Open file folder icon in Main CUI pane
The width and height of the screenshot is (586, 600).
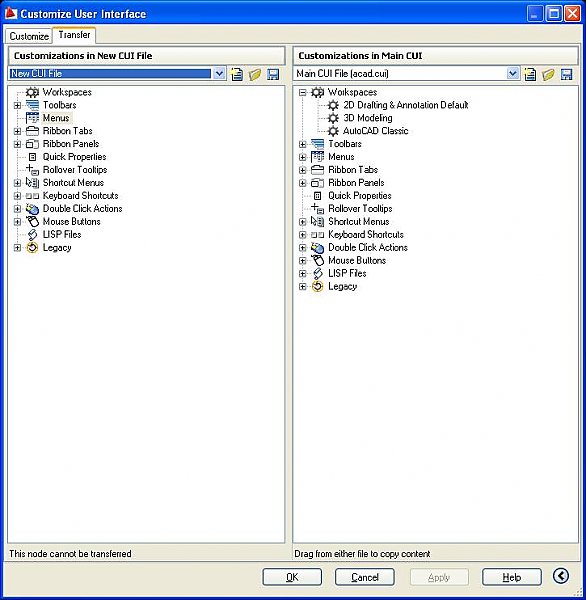[x=548, y=74]
